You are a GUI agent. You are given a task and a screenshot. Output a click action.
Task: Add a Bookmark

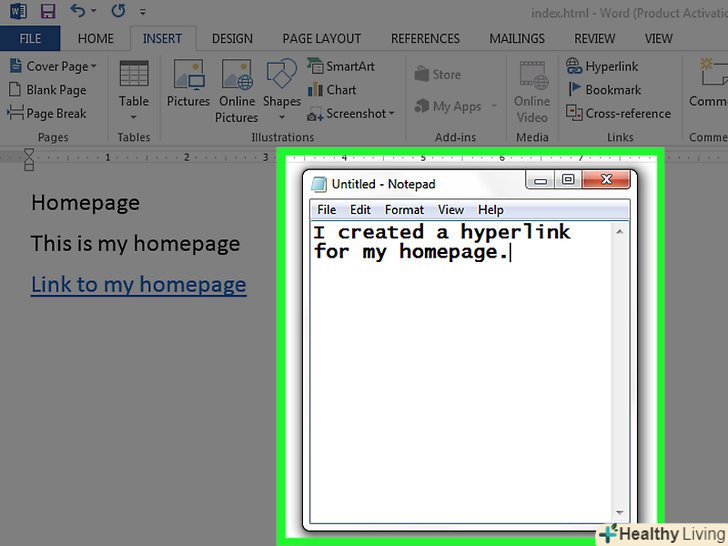pos(604,90)
